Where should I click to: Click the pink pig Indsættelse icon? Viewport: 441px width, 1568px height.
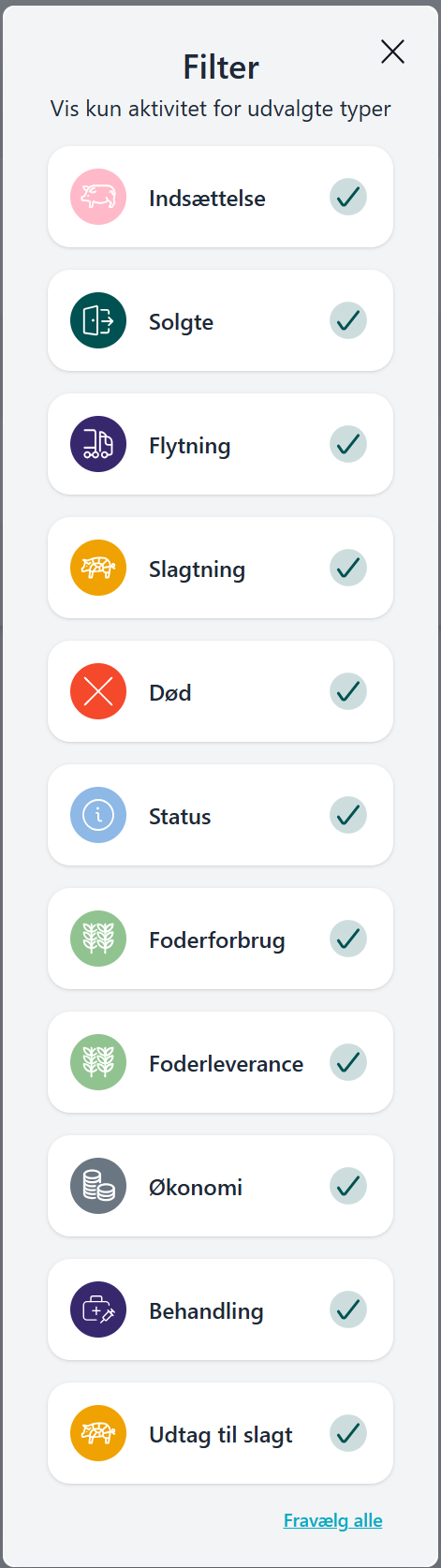(x=98, y=197)
